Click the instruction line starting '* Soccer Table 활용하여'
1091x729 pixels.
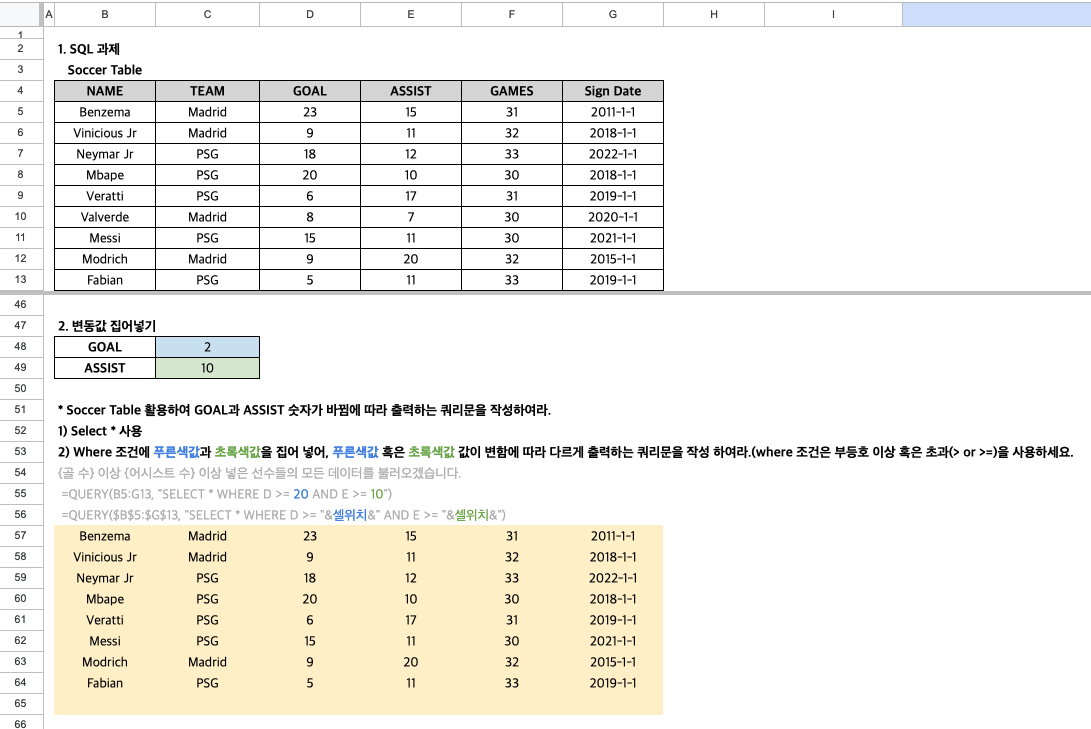(304, 410)
